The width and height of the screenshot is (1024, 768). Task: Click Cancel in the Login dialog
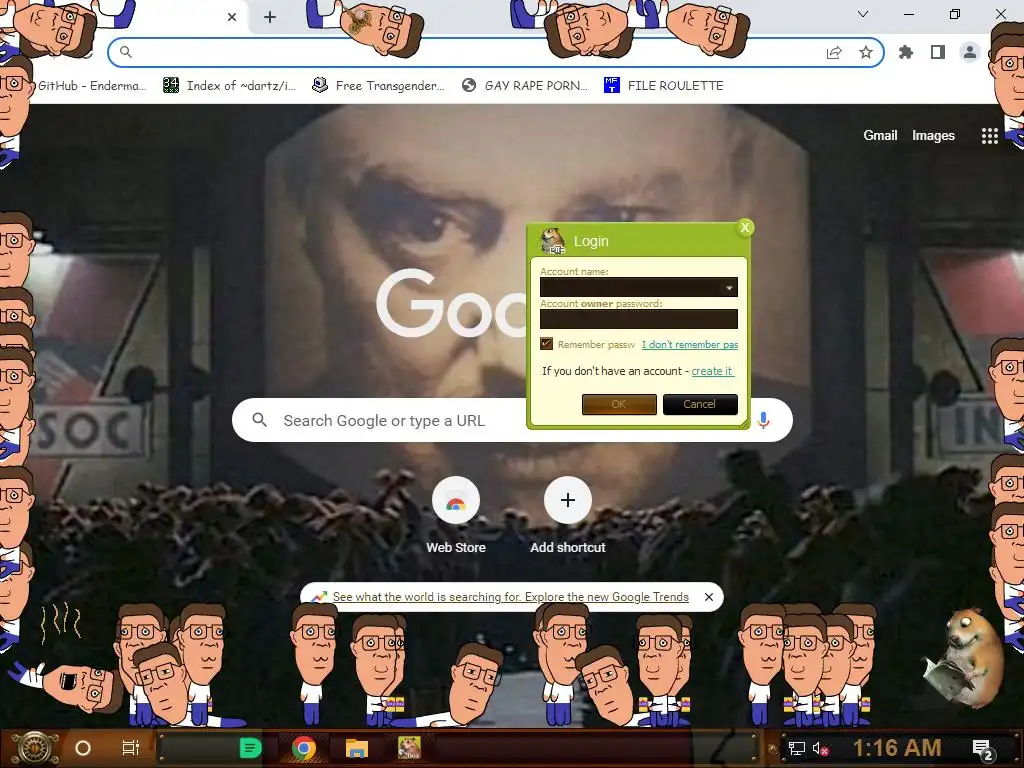[x=700, y=404]
